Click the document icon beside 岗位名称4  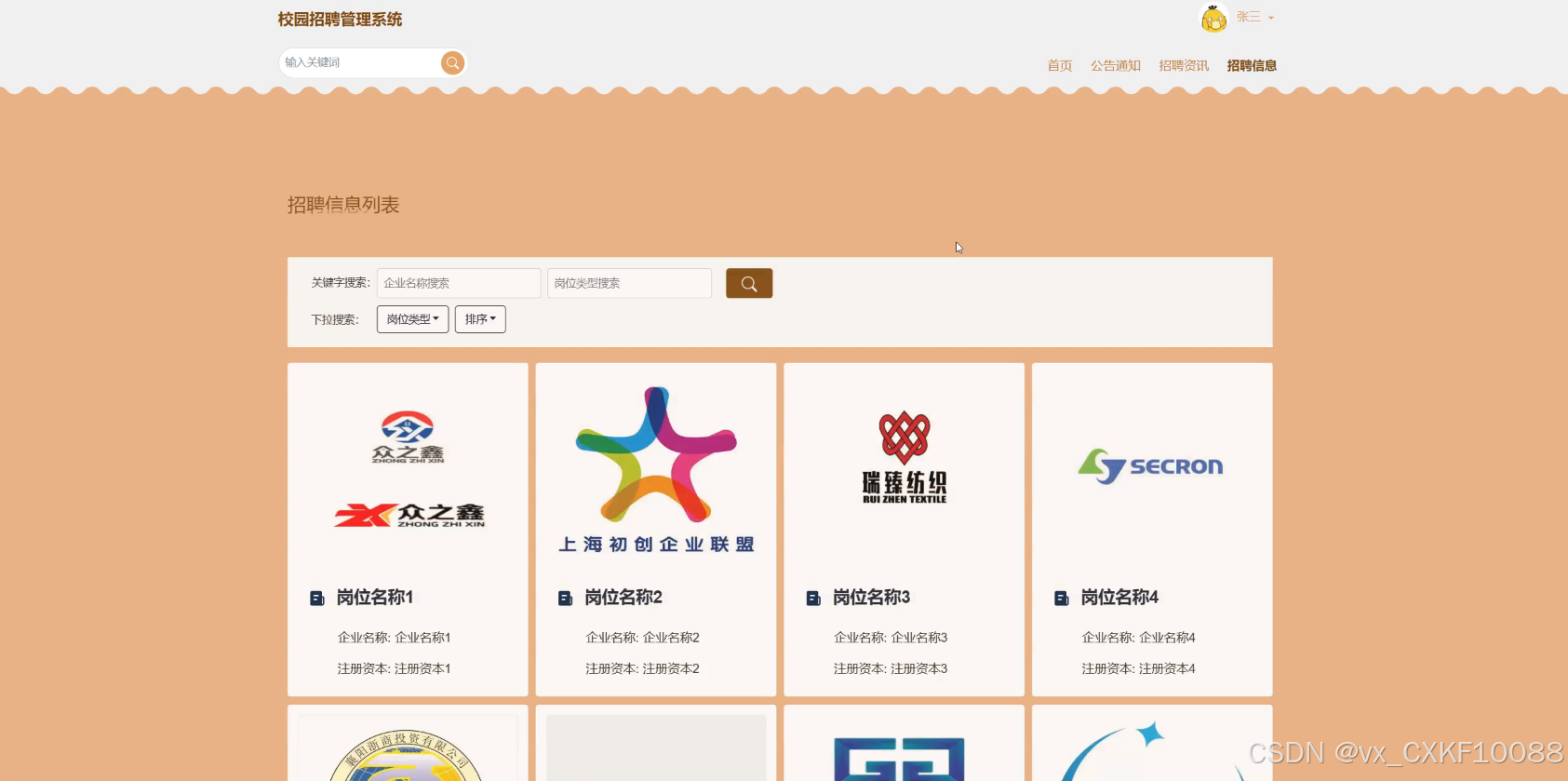click(x=1062, y=598)
